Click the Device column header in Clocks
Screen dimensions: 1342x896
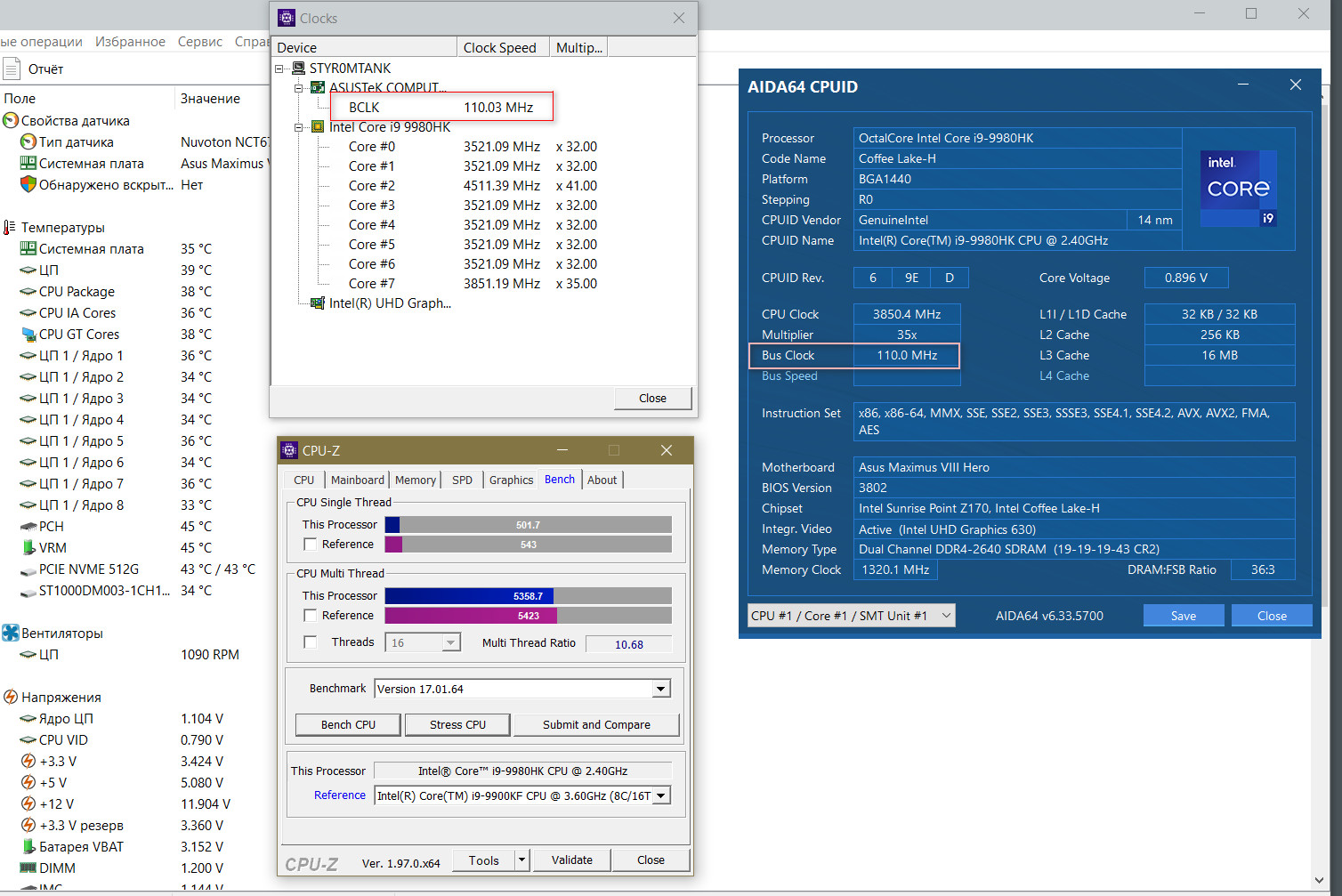[364, 47]
